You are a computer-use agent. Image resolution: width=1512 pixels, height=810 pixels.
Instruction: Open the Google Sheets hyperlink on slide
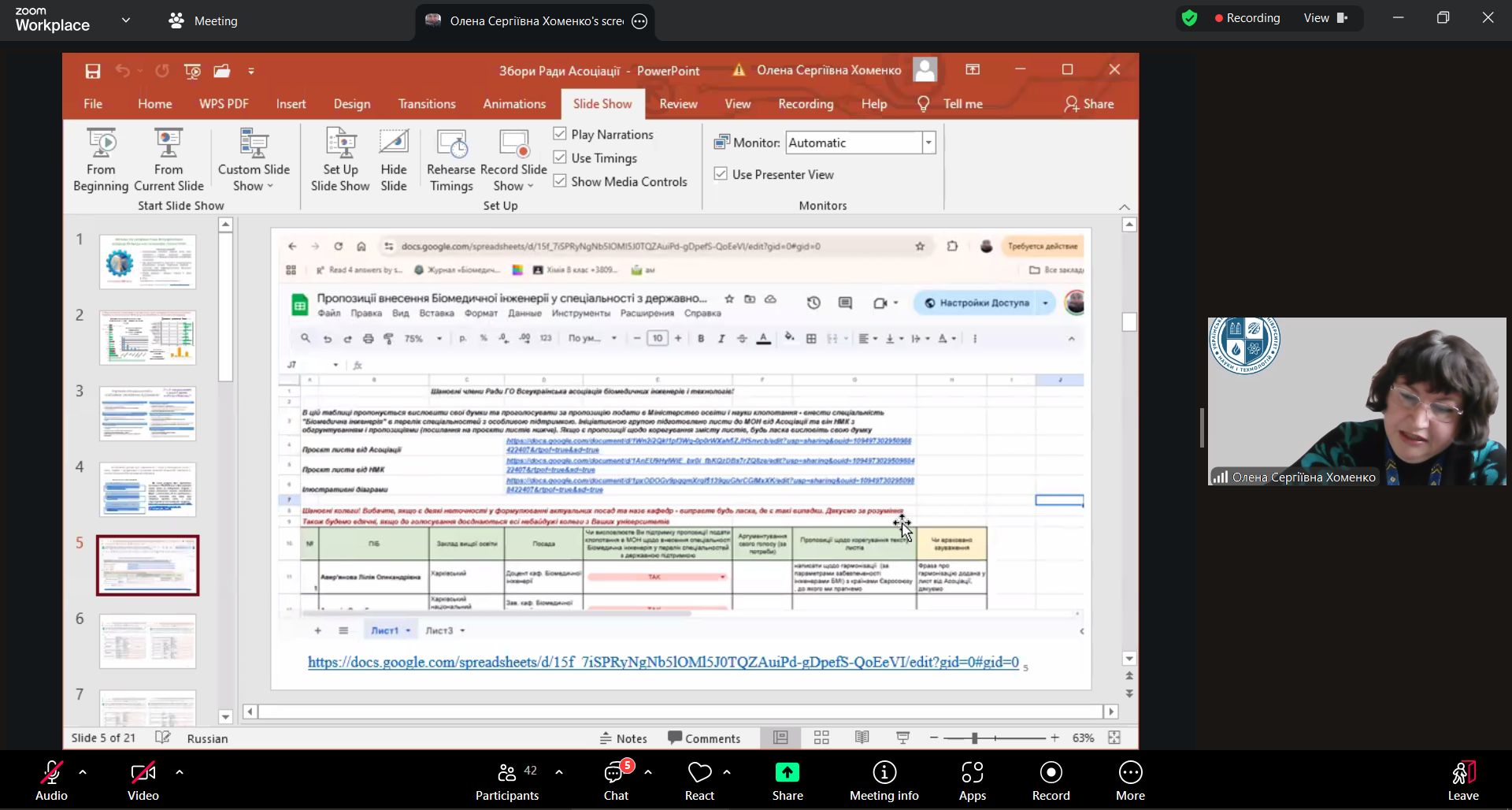click(663, 663)
